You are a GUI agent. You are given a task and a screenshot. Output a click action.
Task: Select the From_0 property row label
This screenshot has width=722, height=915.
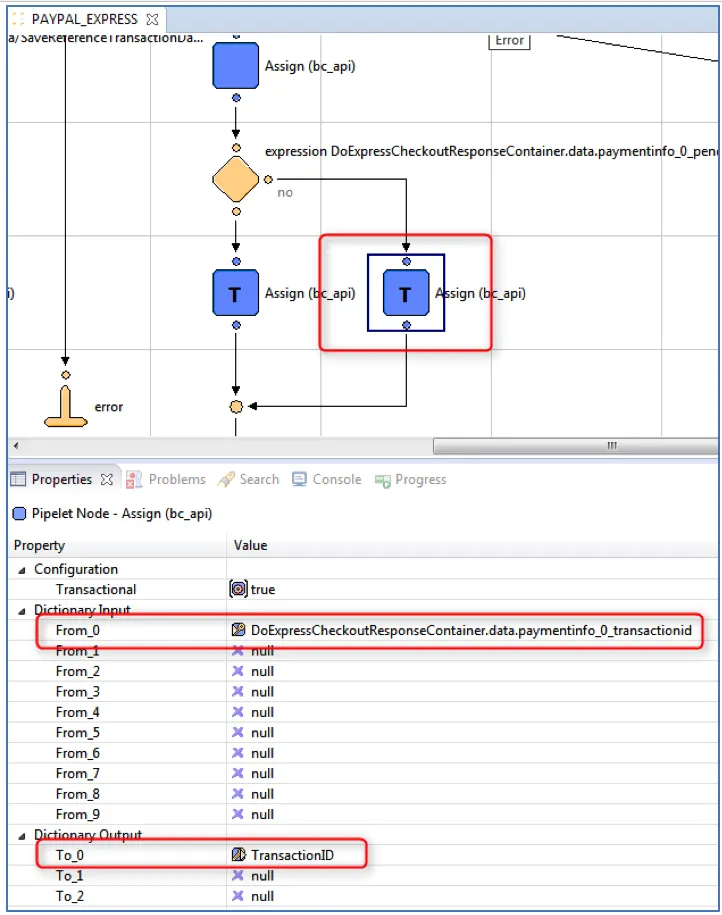coord(78,630)
